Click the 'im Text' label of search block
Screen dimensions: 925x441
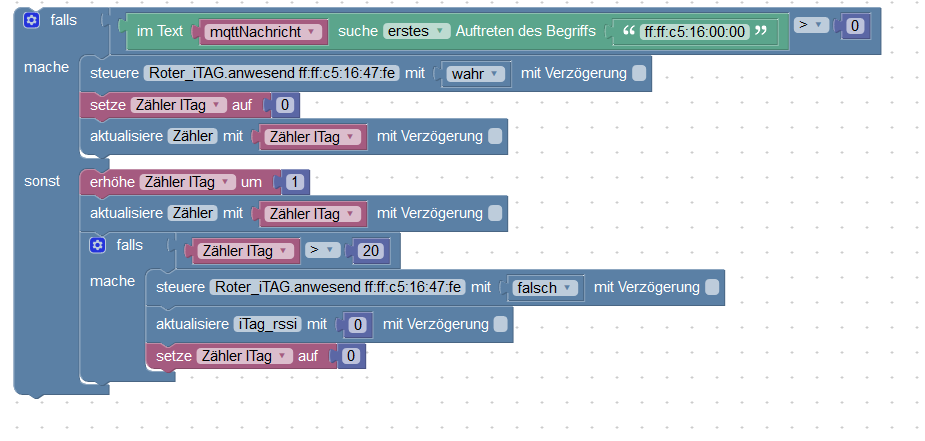(160, 31)
